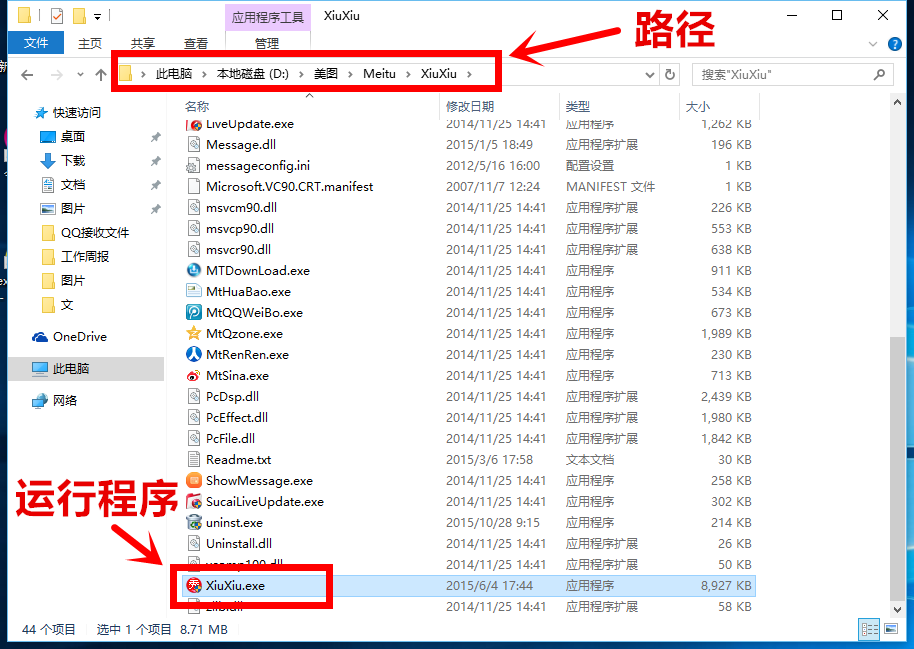This screenshot has width=914, height=649.
Task: Click the MtSina.exe Weibo icon
Action: click(x=194, y=376)
